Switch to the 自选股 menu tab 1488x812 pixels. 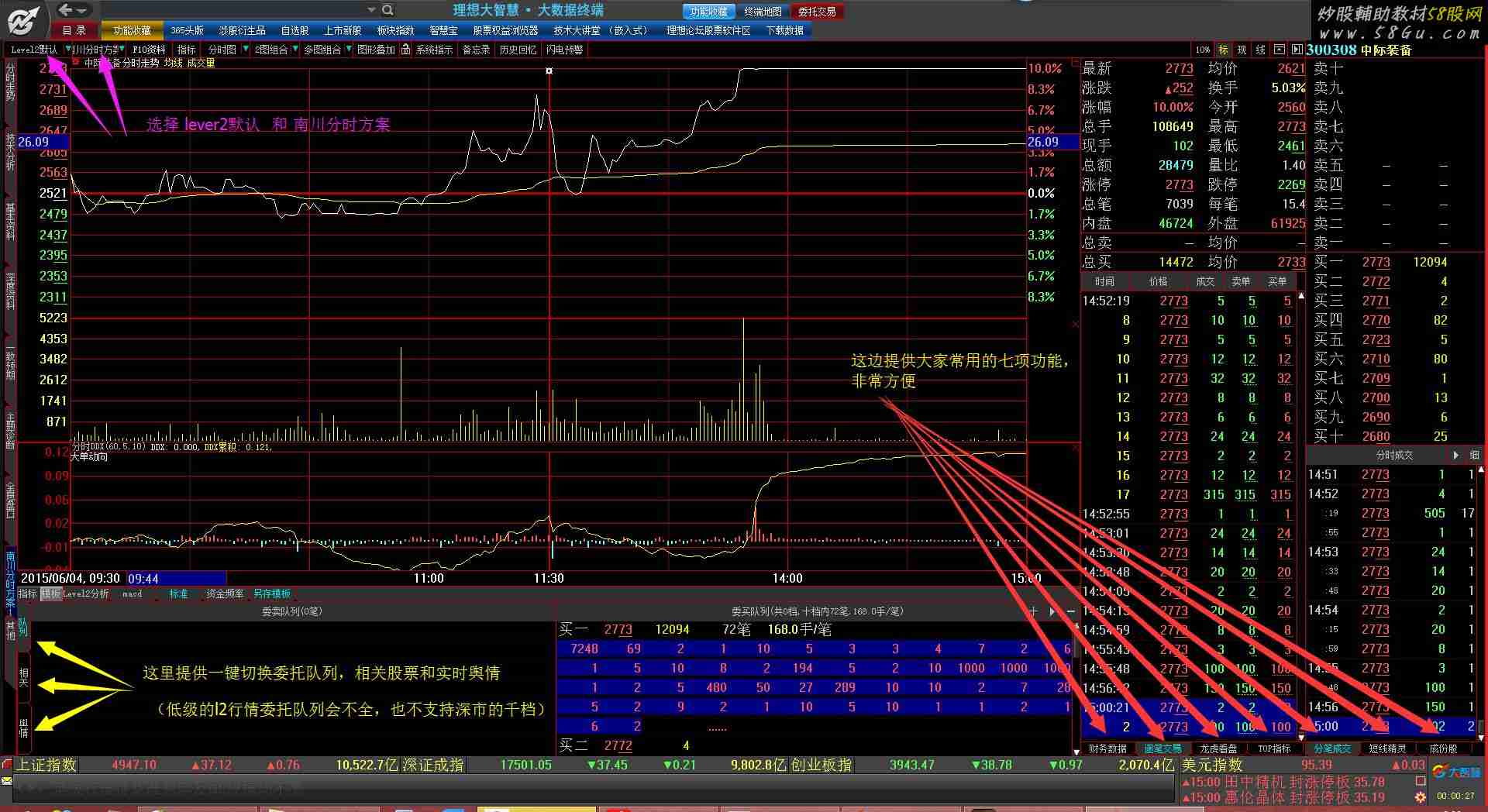[x=294, y=30]
